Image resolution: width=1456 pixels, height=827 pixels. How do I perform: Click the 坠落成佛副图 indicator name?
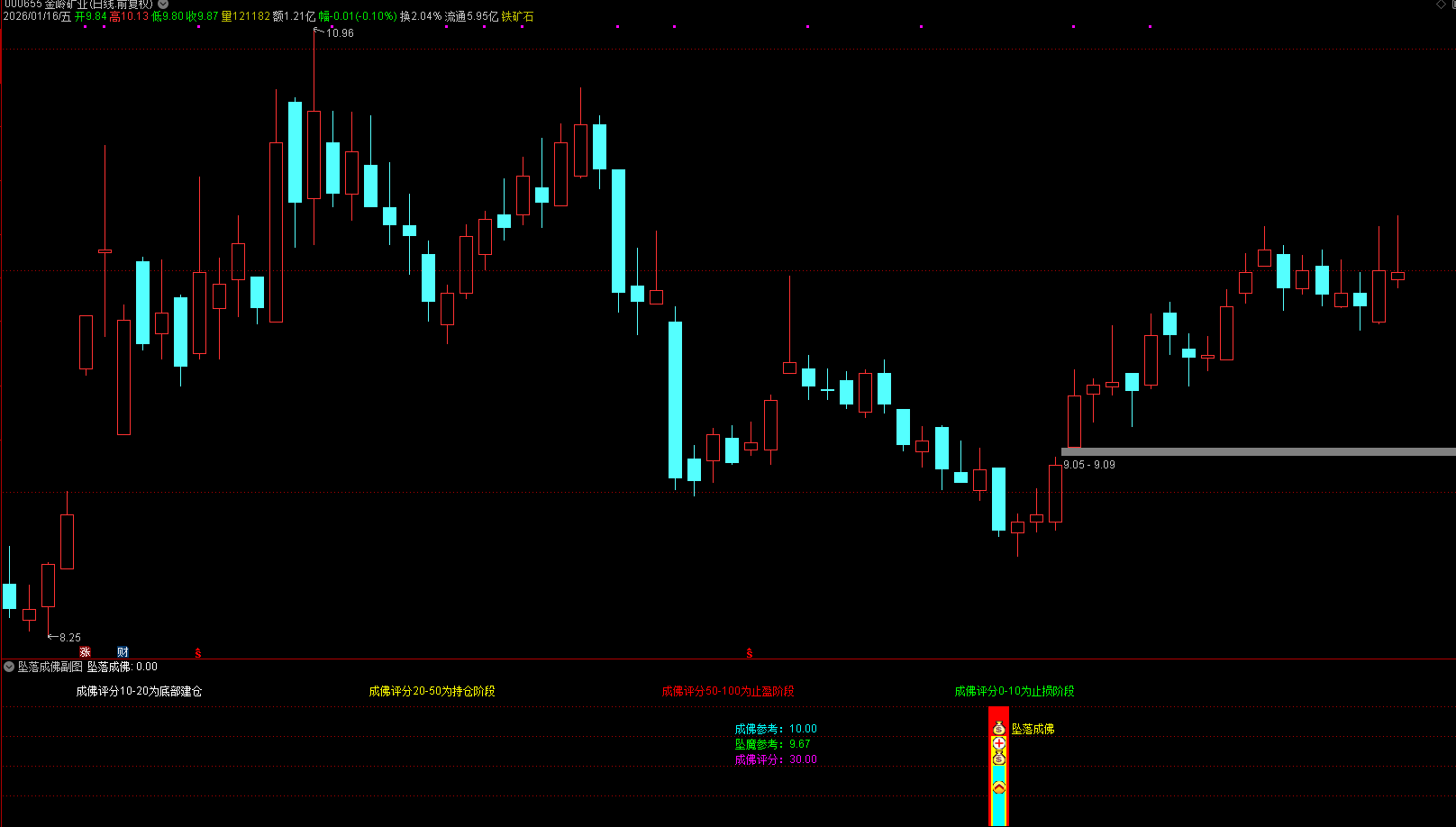point(50,667)
